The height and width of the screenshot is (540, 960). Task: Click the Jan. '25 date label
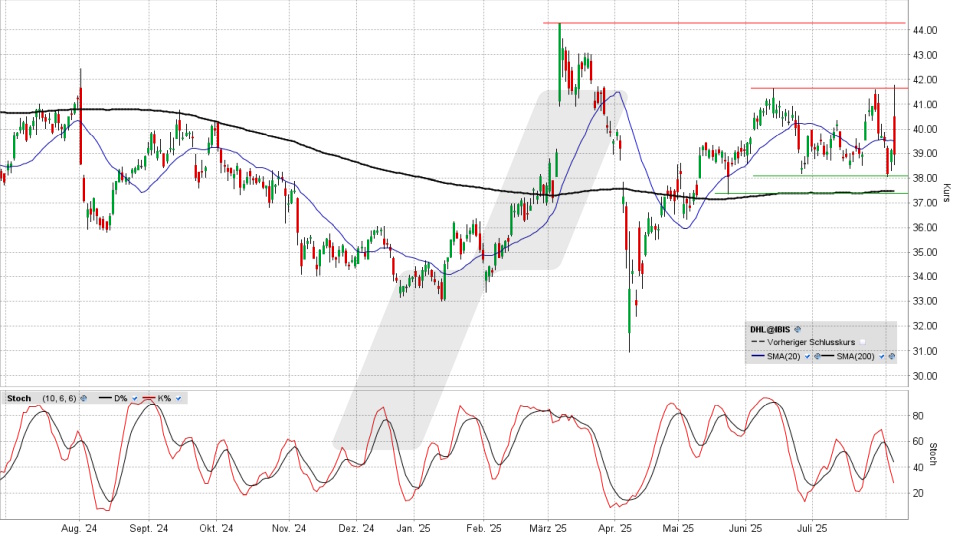coord(413,528)
